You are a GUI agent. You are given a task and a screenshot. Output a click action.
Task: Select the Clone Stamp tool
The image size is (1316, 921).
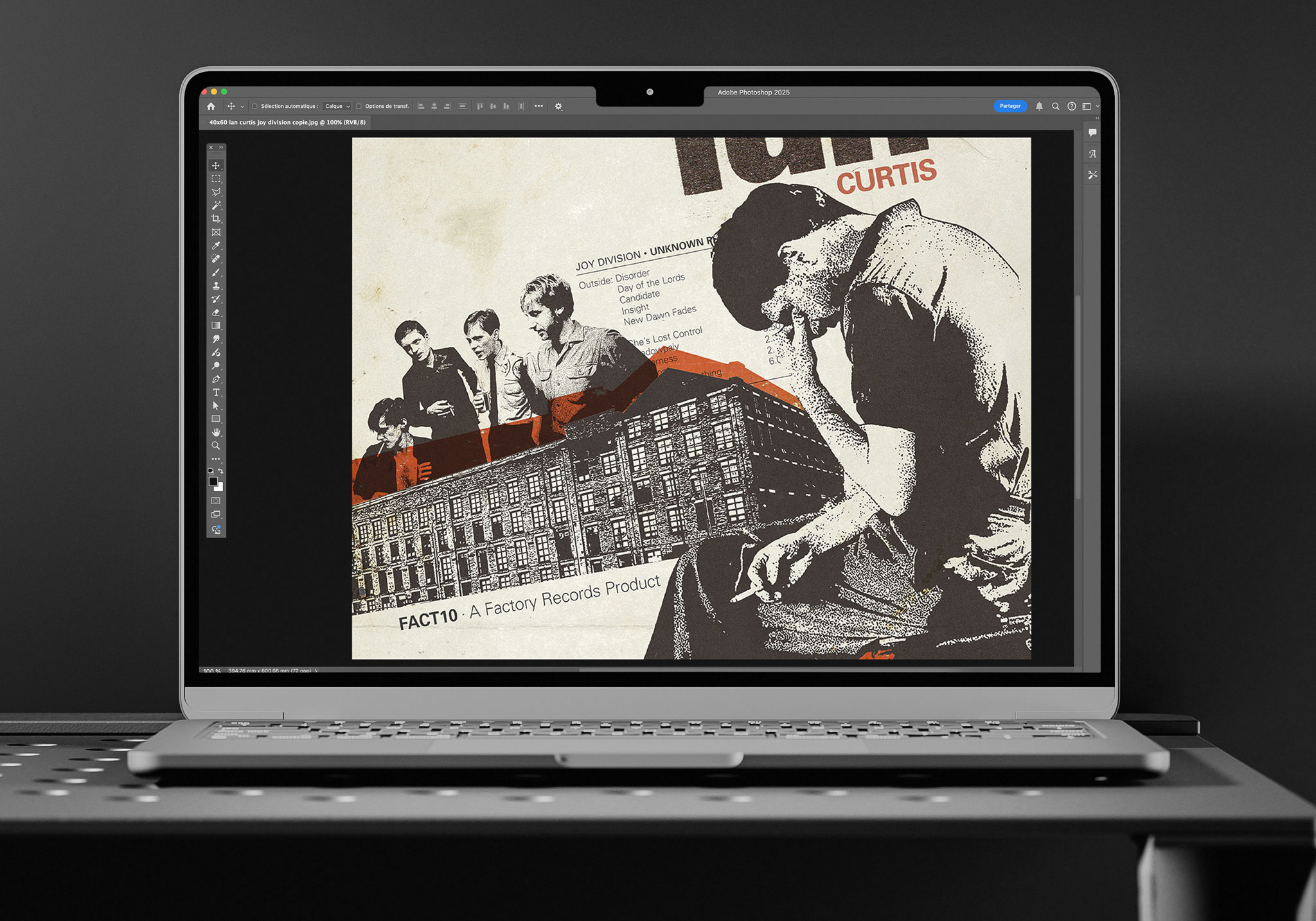(216, 286)
